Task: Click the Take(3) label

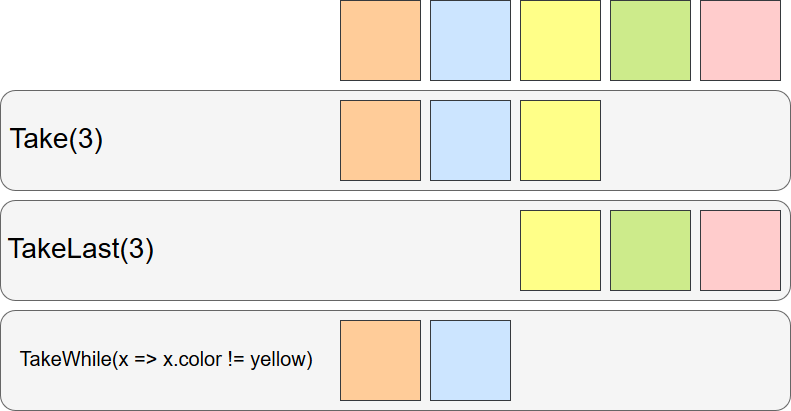Action: point(56,139)
